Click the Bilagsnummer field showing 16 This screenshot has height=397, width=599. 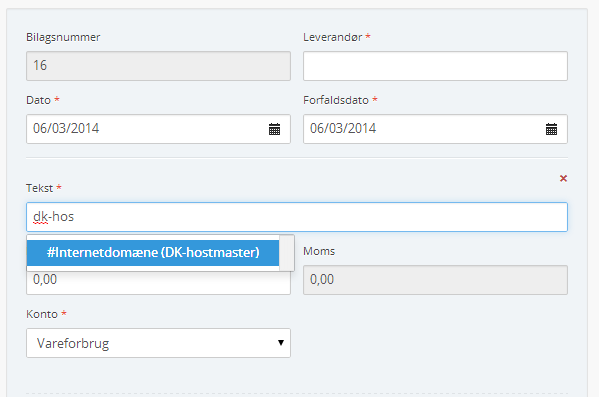click(x=158, y=66)
